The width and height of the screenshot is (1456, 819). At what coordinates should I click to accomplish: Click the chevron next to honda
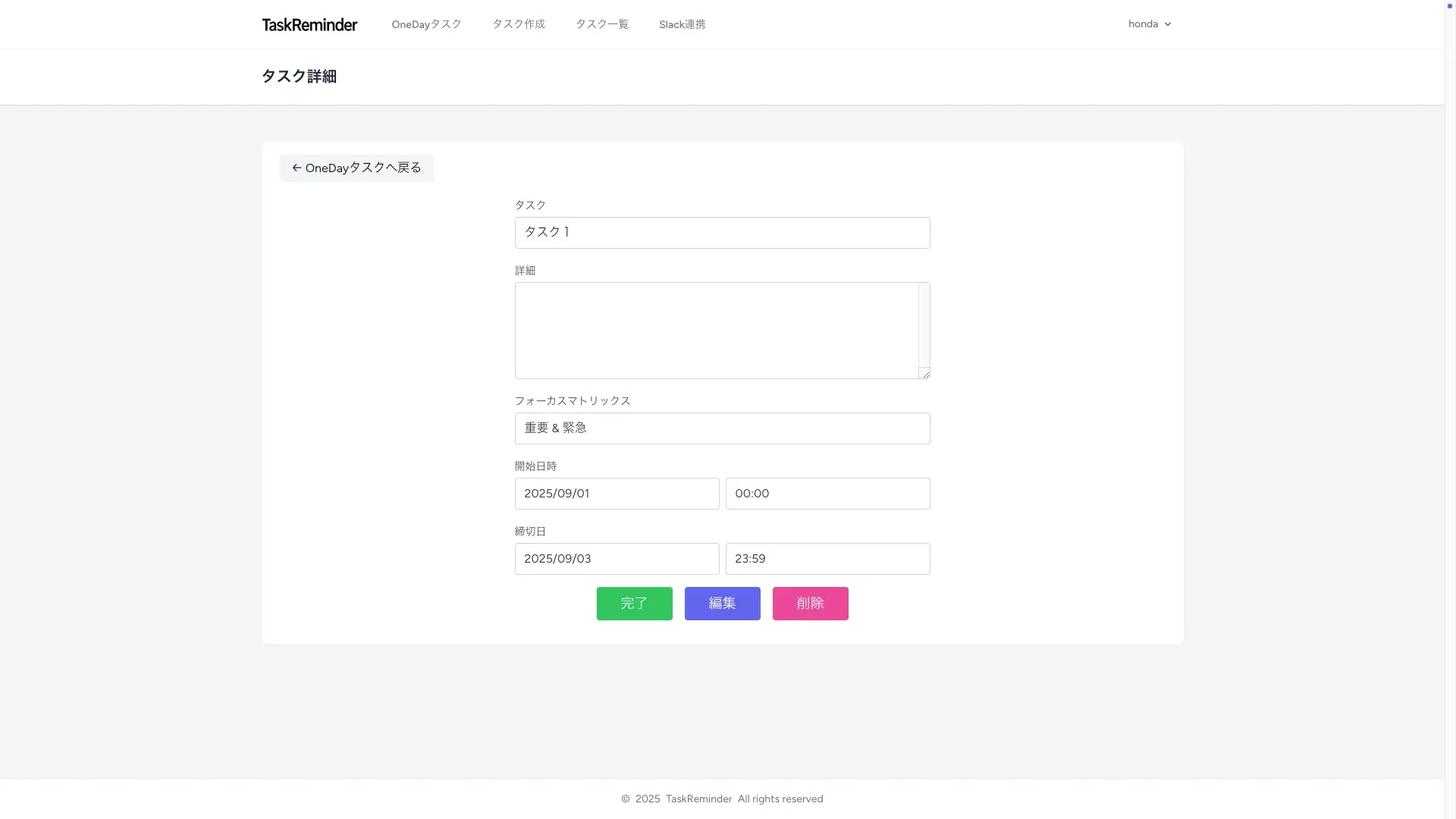pyautogui.click(x=1168, y=24)
